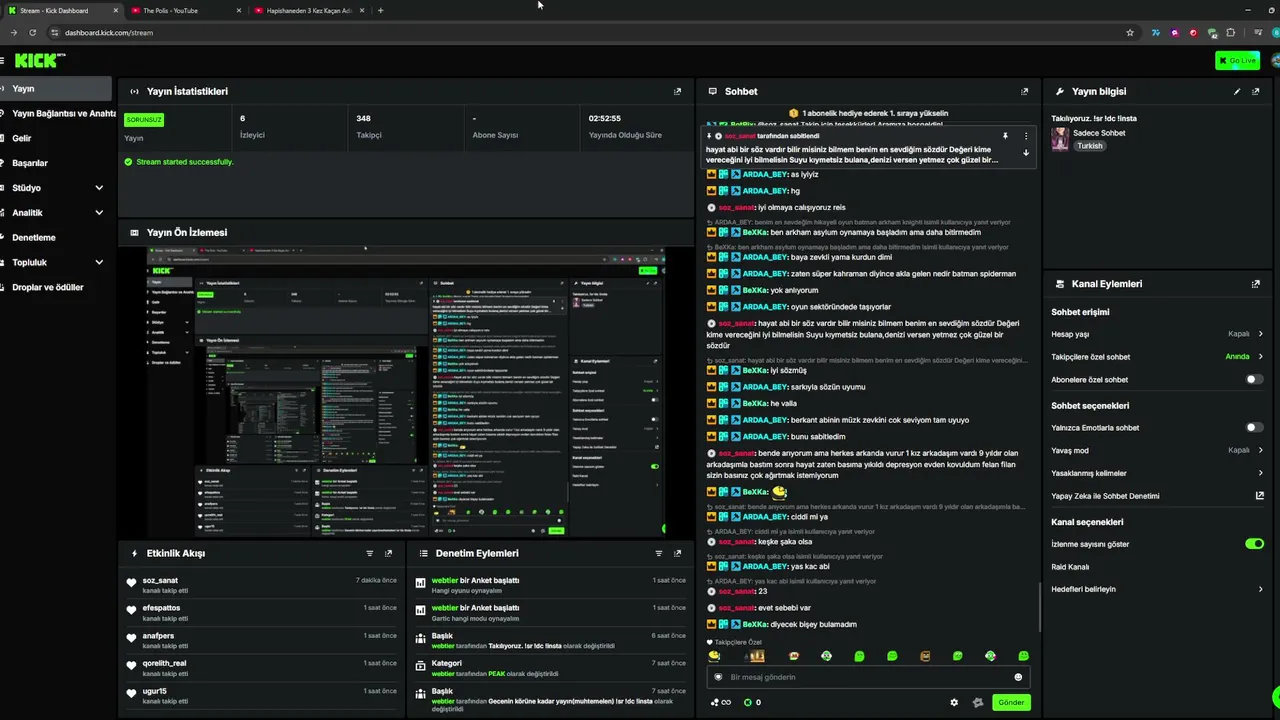Send message with Gönder button

point(1011,702)
